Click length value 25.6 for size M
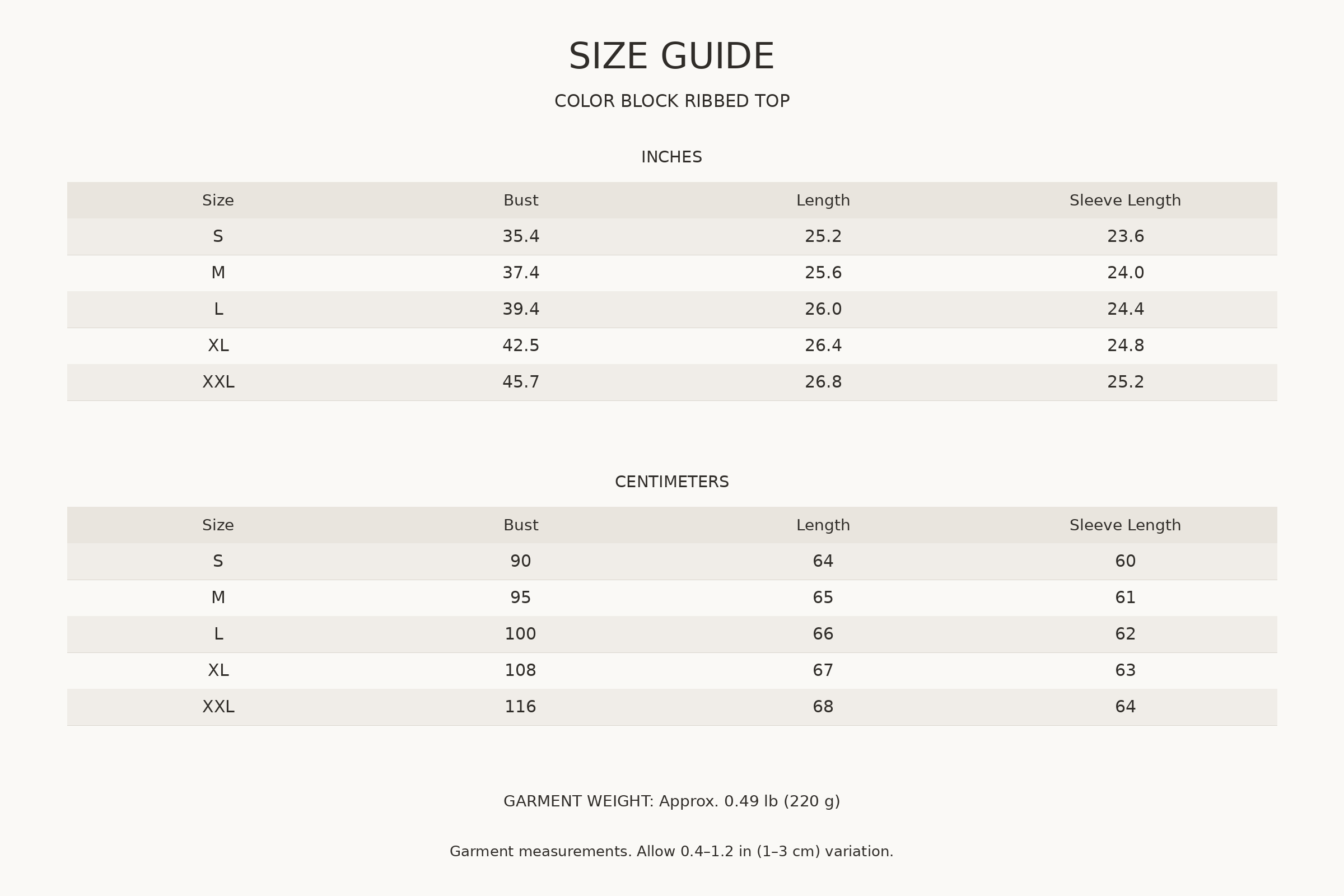This screenshot has width=1344, height=896. tap(823, 273)
